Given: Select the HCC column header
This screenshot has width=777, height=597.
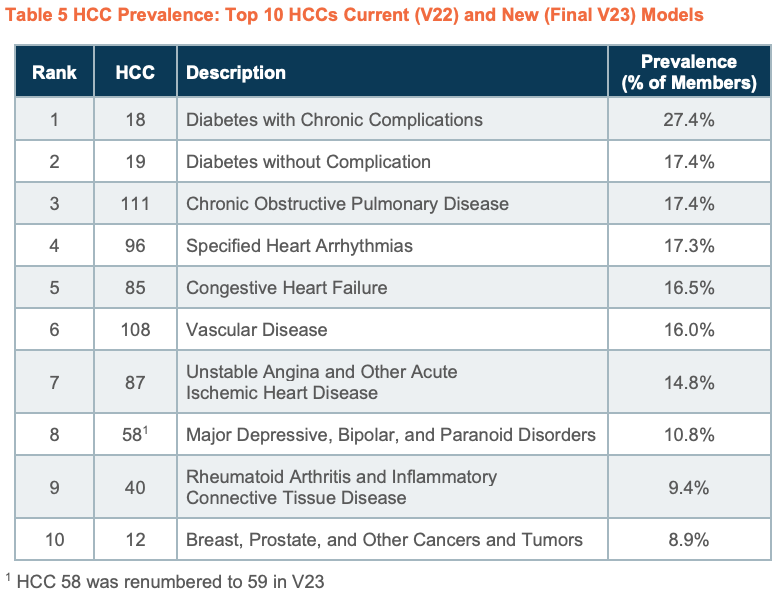Looking at the screenshot, I should coord(135,72).
